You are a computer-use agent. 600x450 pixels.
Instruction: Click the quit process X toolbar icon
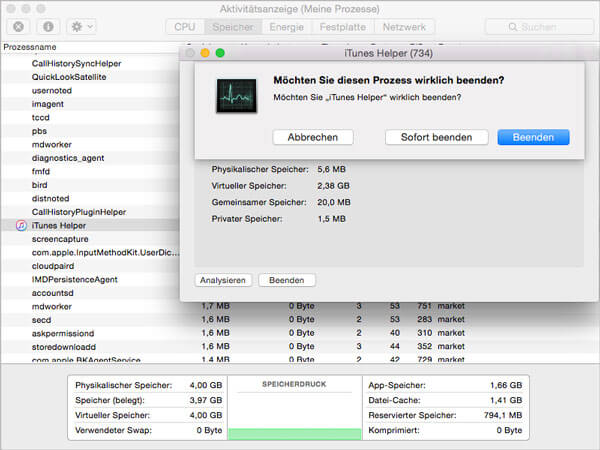tap(18, 27)
